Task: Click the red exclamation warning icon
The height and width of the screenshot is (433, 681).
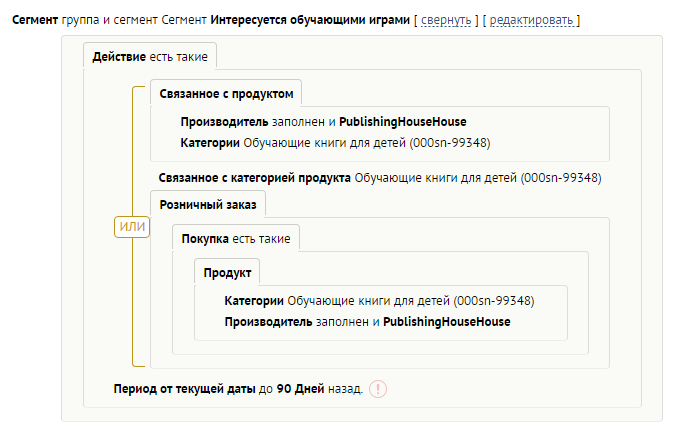Action: point(379,389)
